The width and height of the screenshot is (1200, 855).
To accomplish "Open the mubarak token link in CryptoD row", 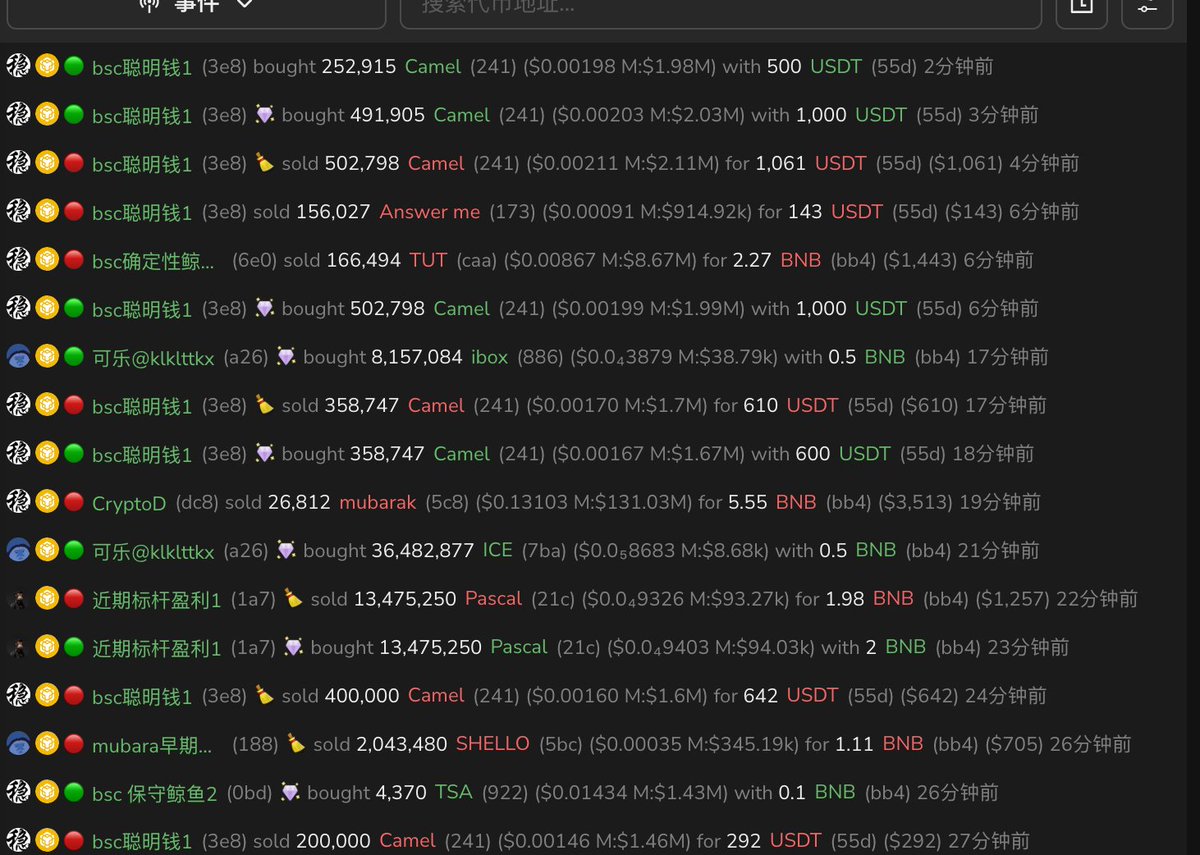I will point(377,503).
